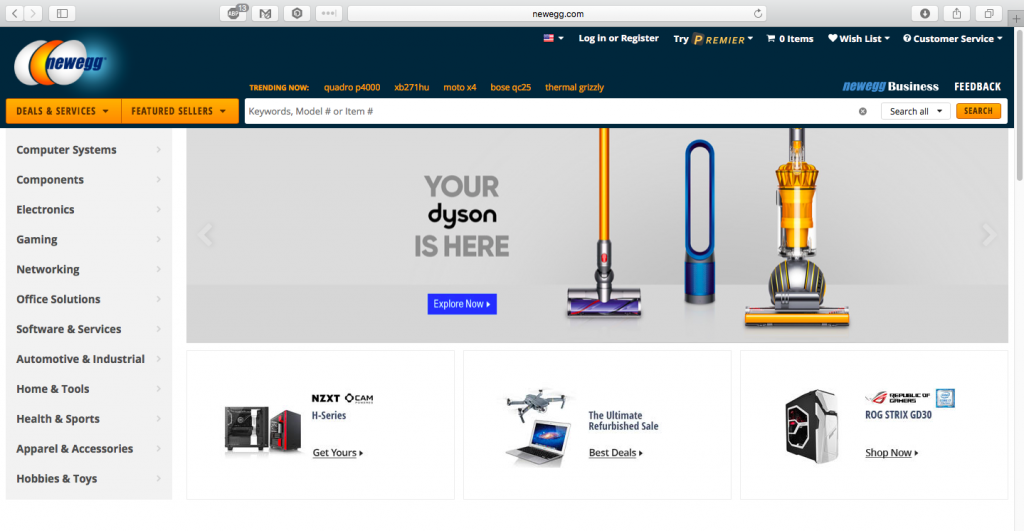Expand Deals & Services menu
This screenshot has height=531, width=1024.
coord(63,111)
